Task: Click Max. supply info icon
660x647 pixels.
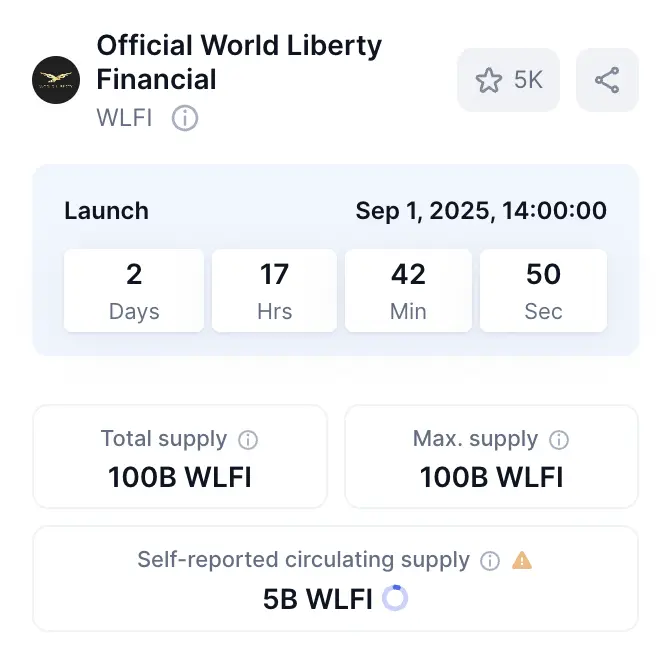Action: (x=559, y=440)
